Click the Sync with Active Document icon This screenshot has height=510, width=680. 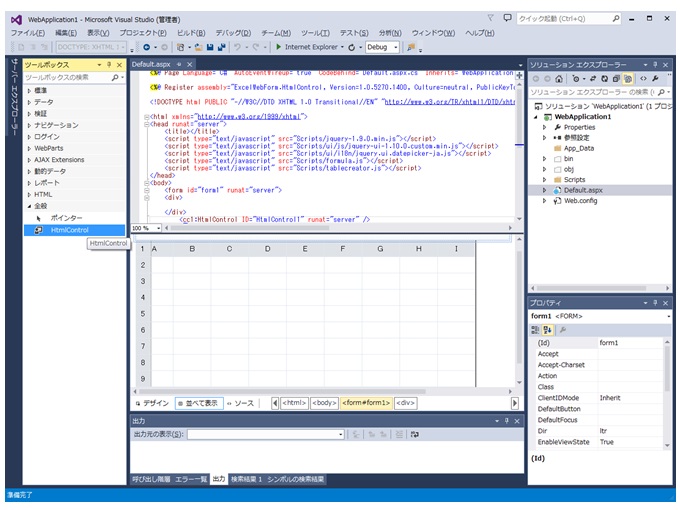point(593,79)
